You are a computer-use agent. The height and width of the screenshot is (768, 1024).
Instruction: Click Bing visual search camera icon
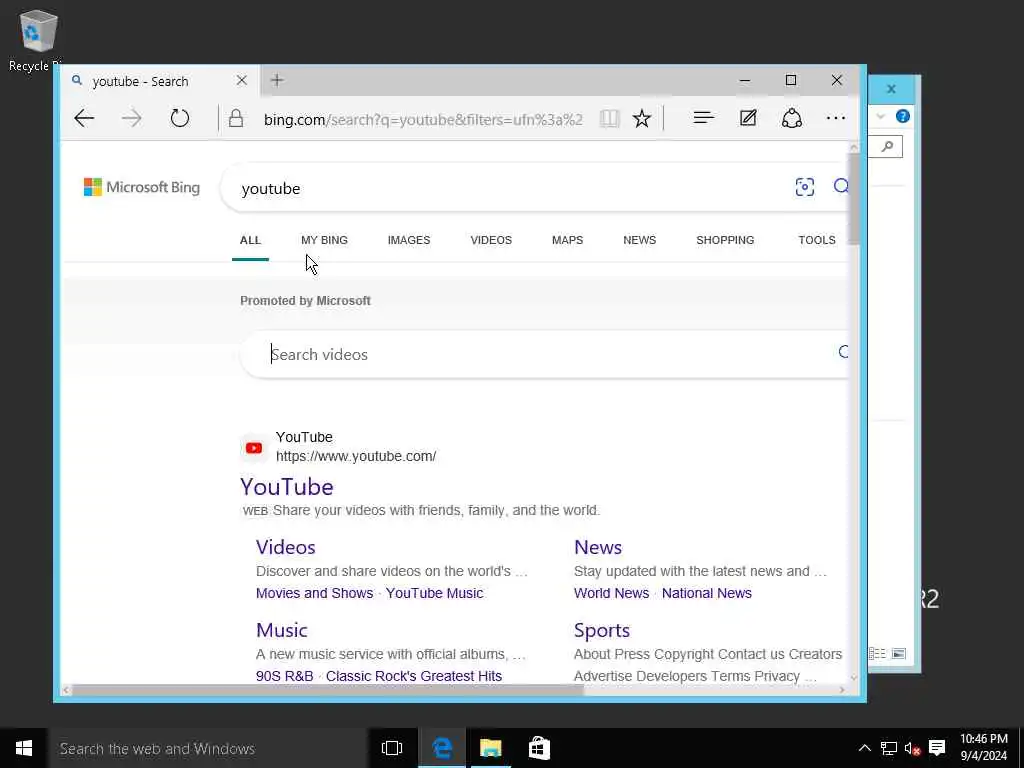click(x=805, y=187)
